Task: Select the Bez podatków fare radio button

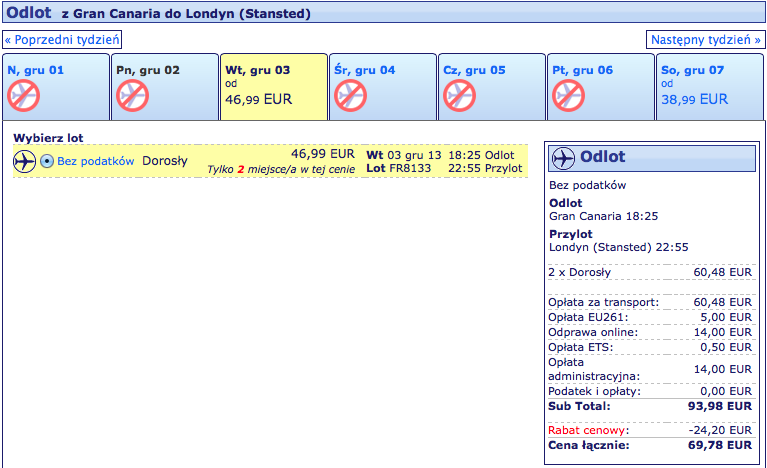Action: tap(47, 161)
